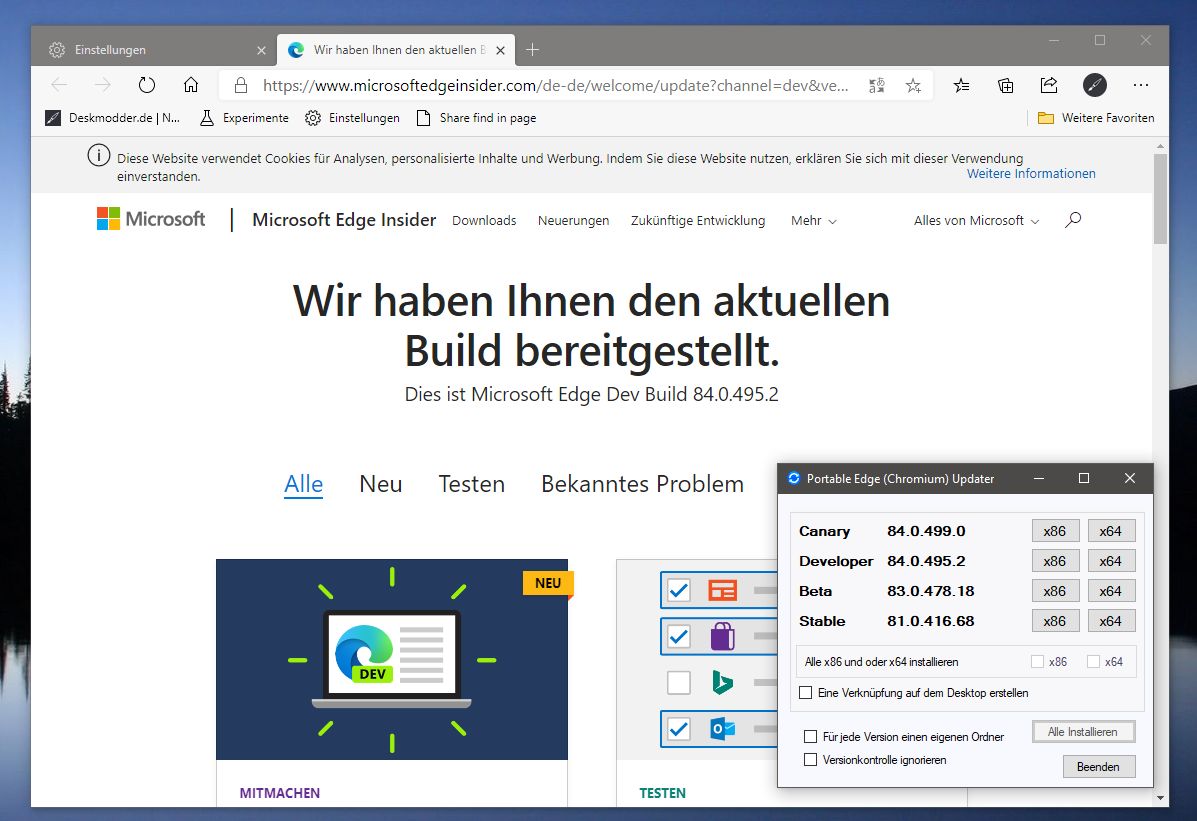Download Canary x86 build

click(x=1055, y=531)
